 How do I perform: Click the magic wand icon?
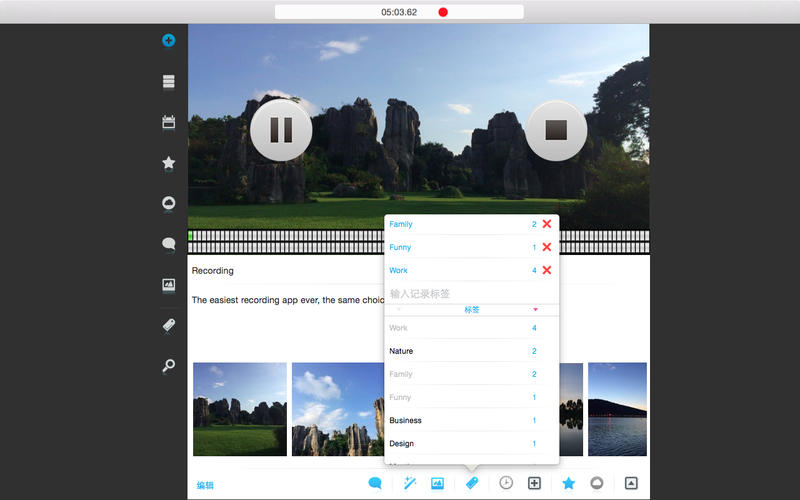410,483
